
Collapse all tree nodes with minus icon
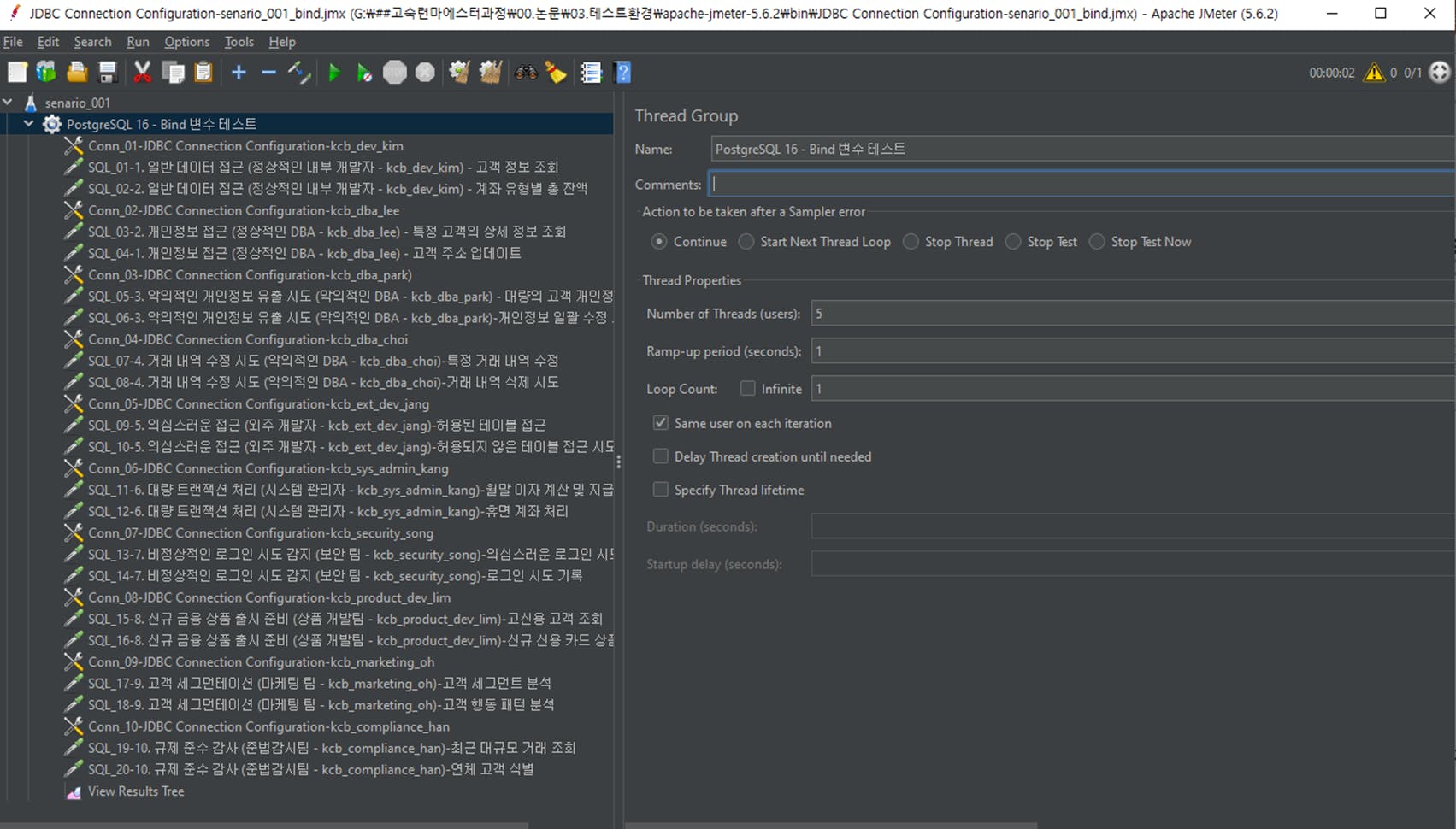268,73
